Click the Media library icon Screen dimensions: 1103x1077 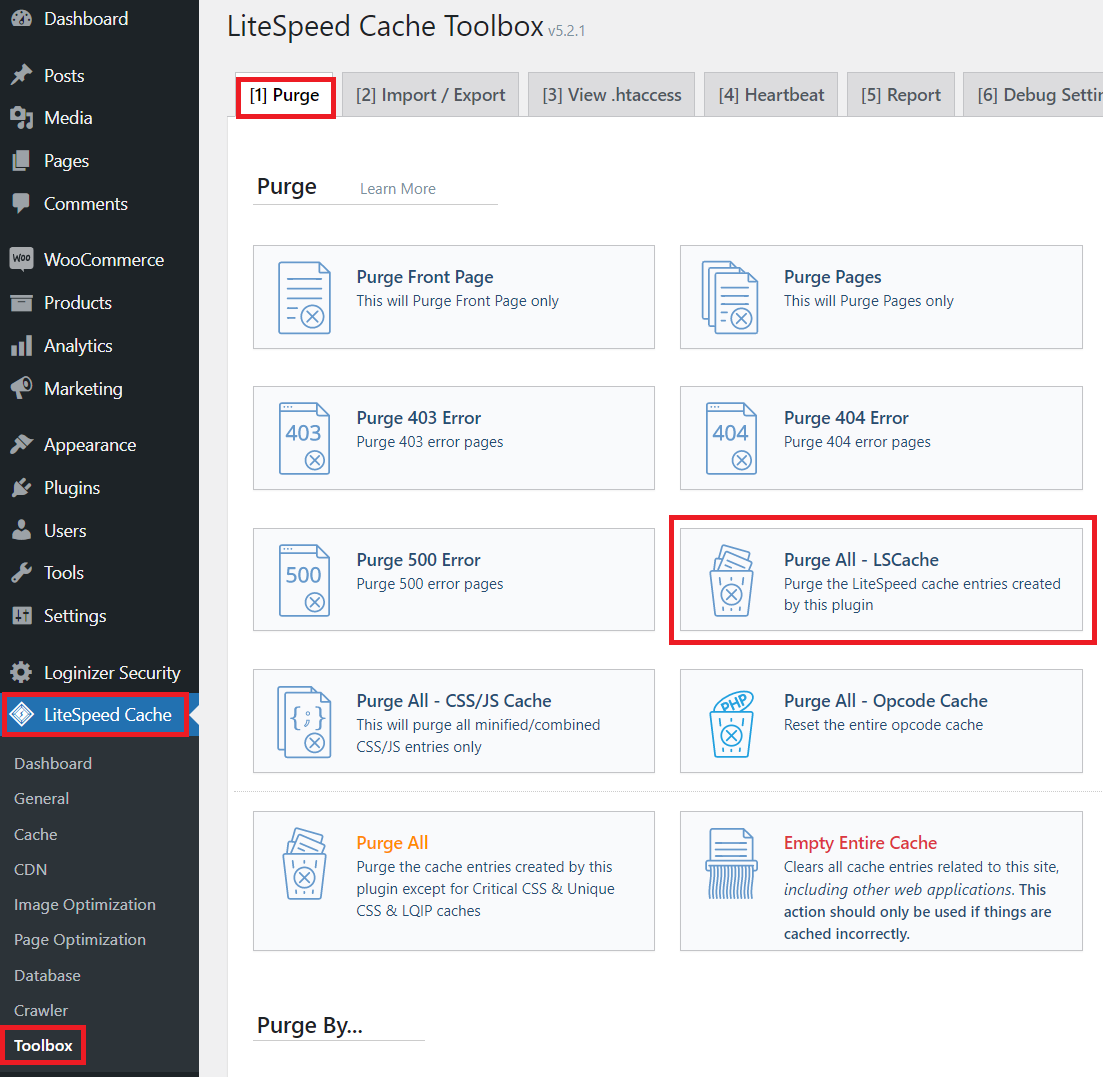tap(22, 118)
